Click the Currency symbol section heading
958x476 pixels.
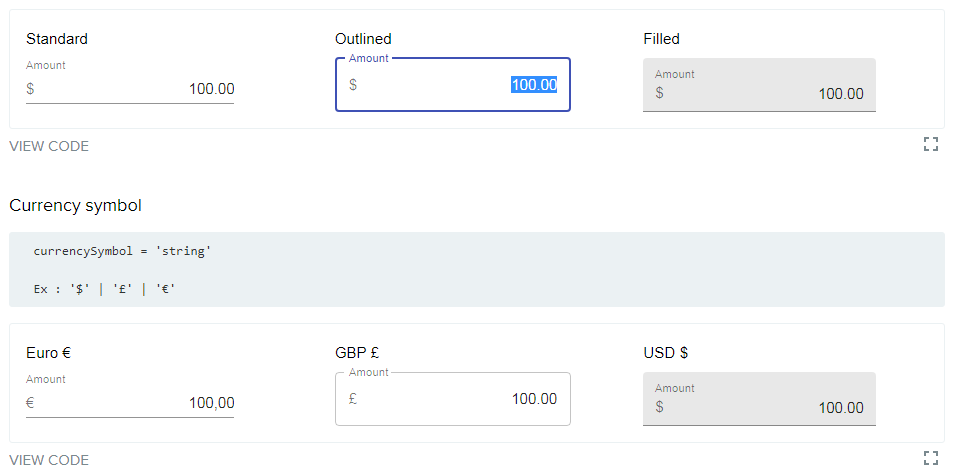[75, 206]
